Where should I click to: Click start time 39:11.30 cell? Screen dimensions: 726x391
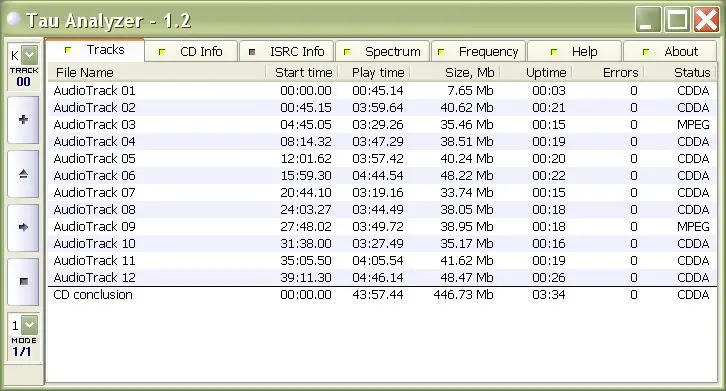pos(306,277)
